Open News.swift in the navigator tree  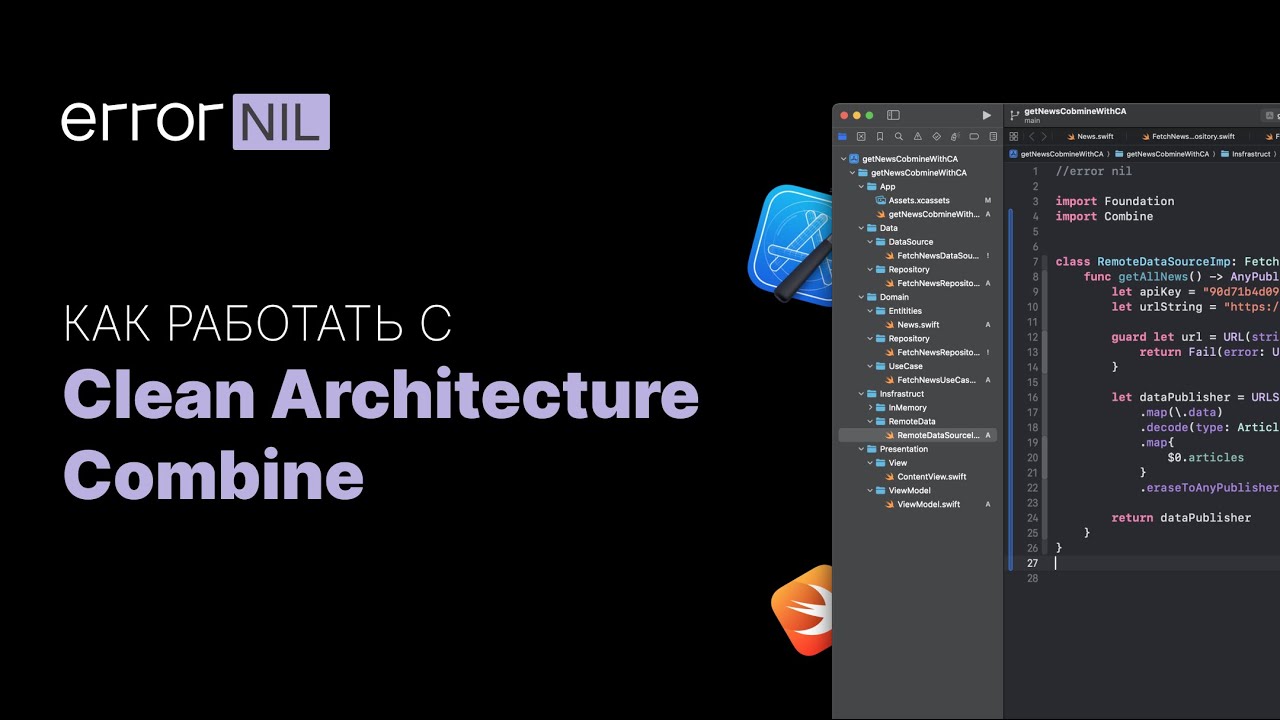(918, 325)
